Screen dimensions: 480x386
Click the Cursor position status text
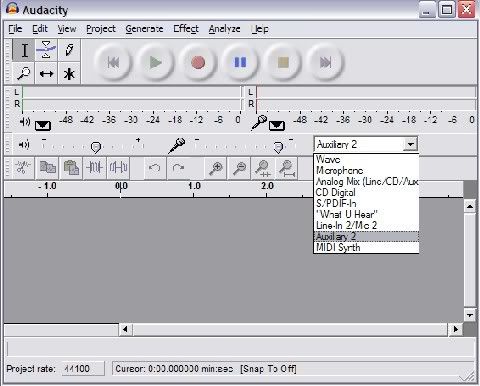point(174,369)
